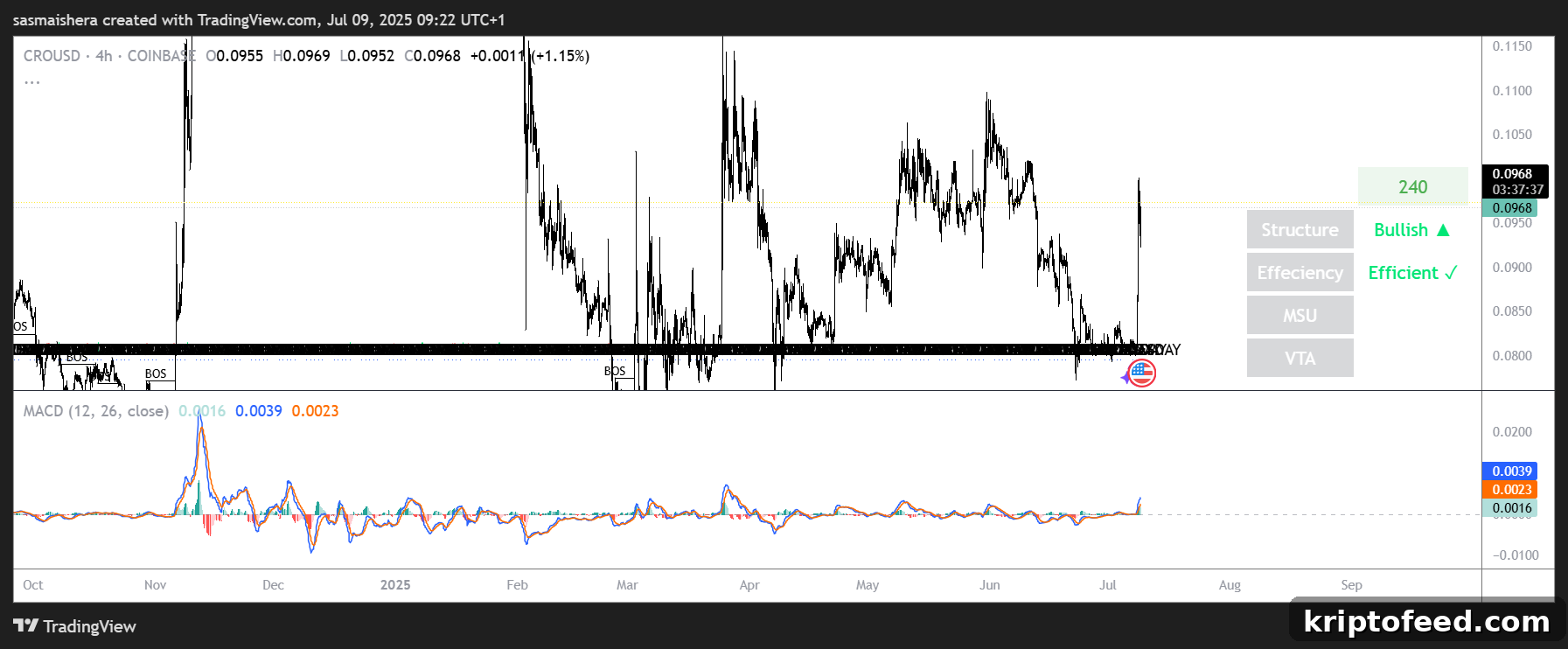Click the 2025 label on time axis

[395, 585]
